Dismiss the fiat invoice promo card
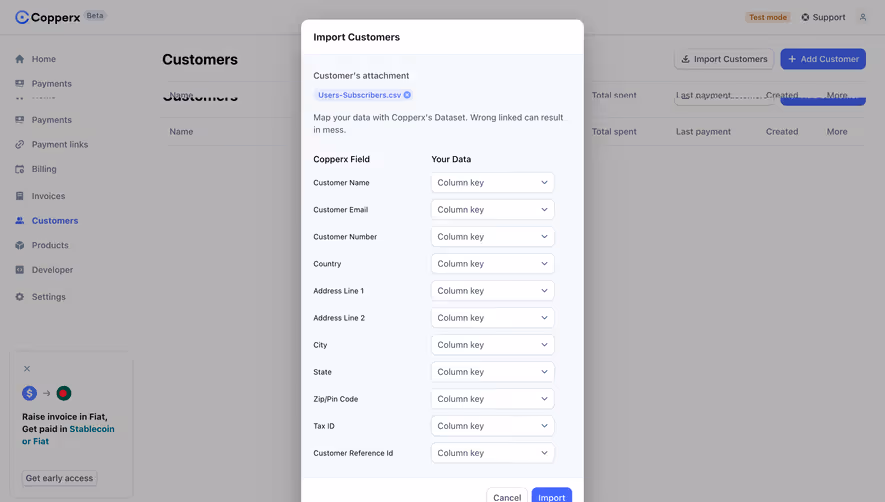The image size is (885, 502). [27, 369]
